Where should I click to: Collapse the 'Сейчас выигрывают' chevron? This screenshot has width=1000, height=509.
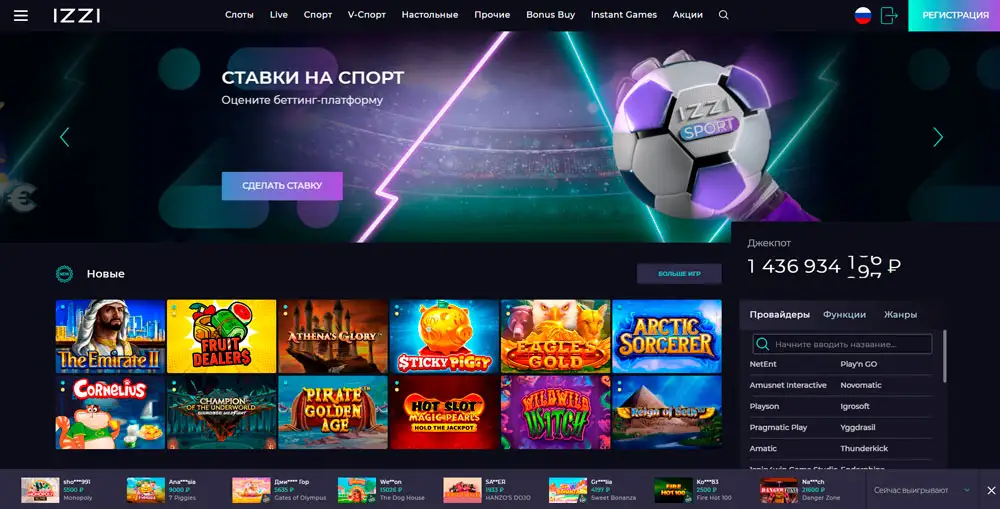[967, 490]
